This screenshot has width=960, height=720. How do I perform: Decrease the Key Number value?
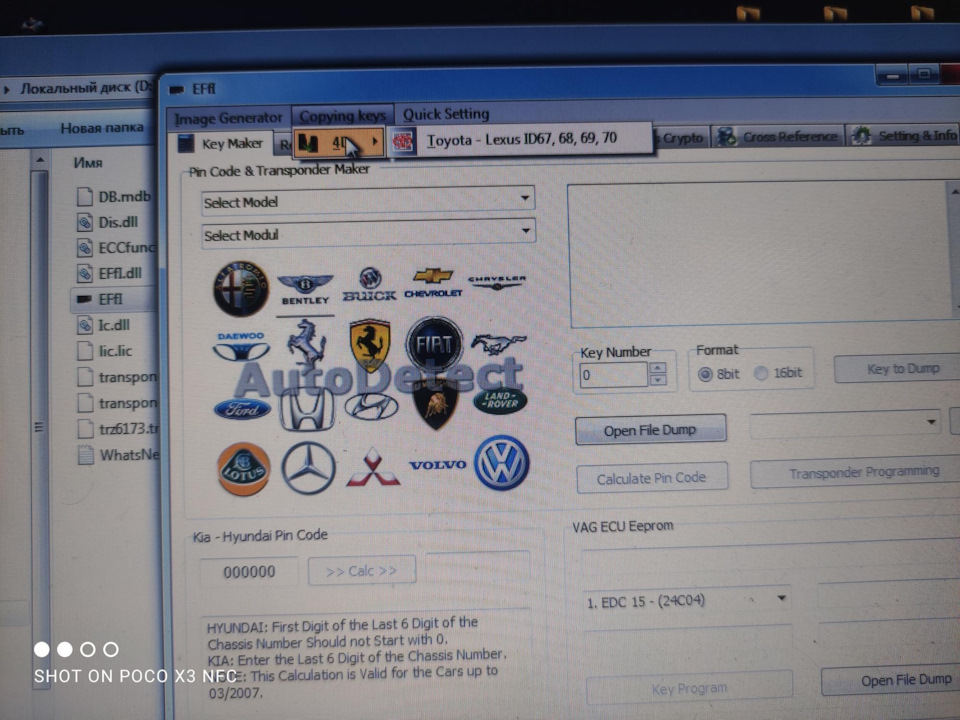658,380
